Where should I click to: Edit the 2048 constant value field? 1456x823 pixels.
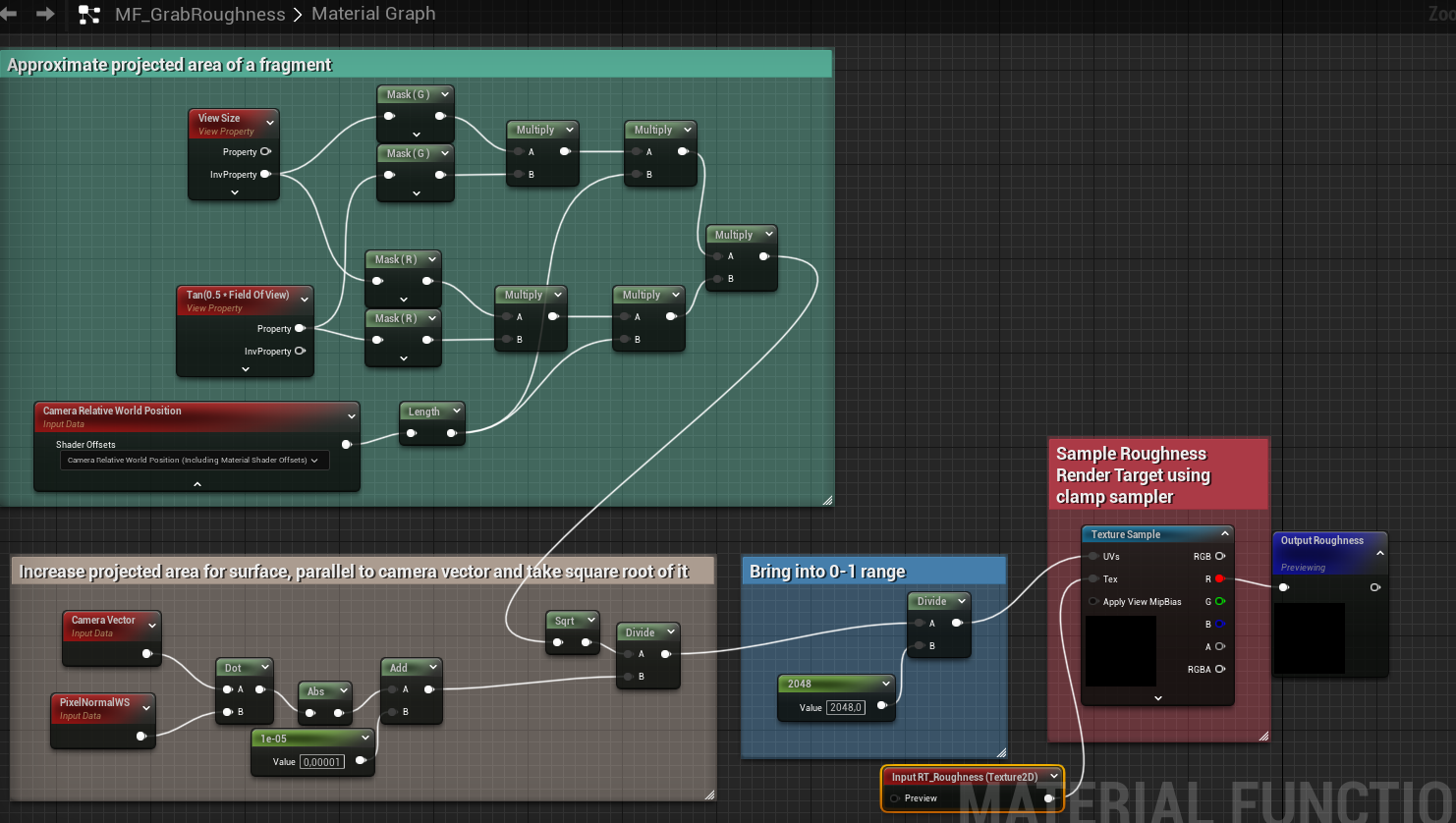click(x=845, y=707)
